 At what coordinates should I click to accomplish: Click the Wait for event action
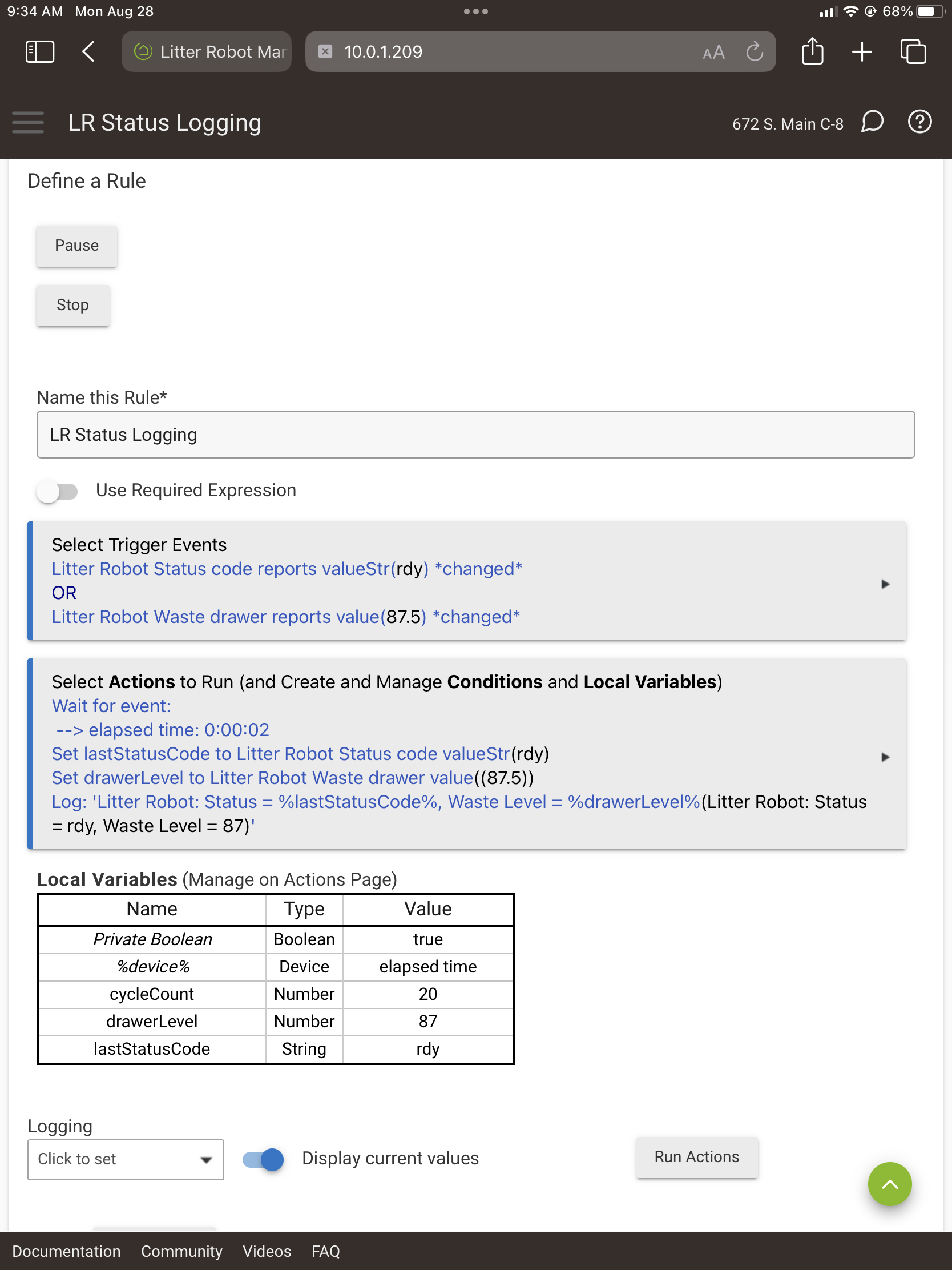click(111, 706)
